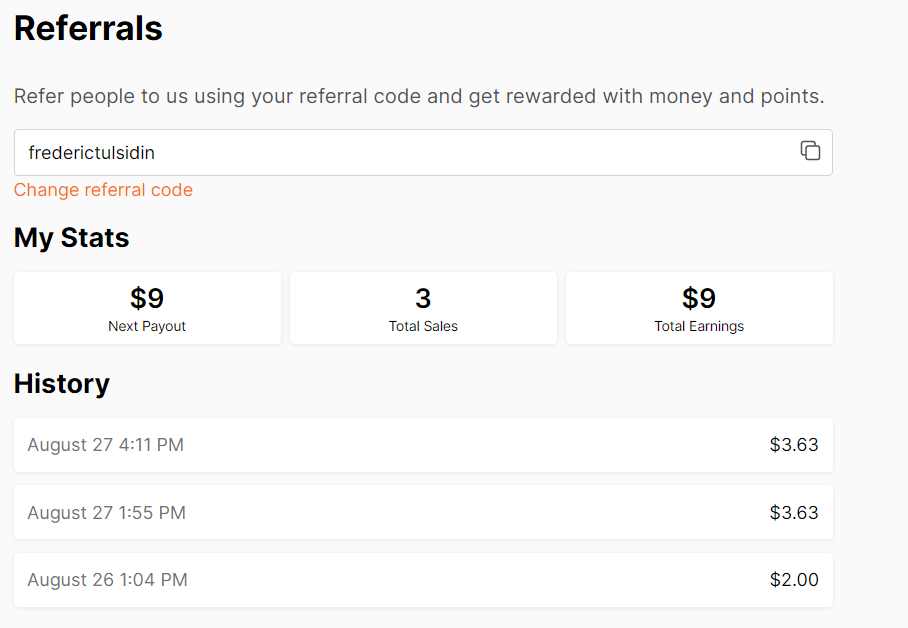Image resolution: width=908 pixels, height=628 pixels.
Task: Click the $2.00 earnings amount
Action: click(x=794, y=580)
